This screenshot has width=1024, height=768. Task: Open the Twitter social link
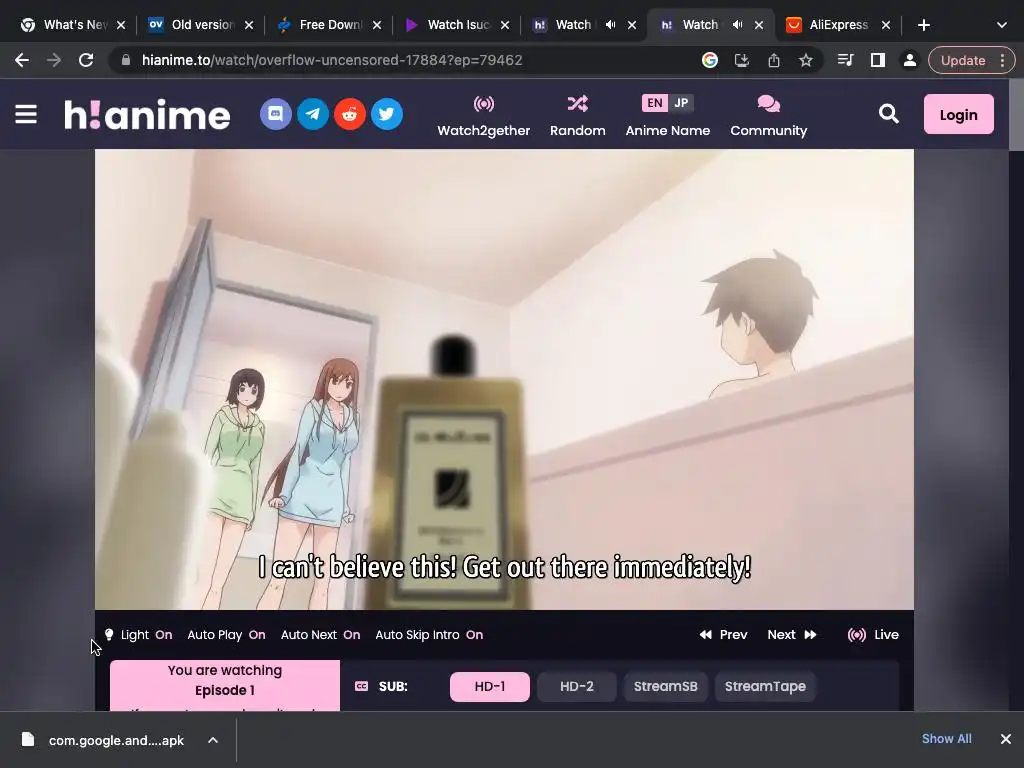pos(387,114)
